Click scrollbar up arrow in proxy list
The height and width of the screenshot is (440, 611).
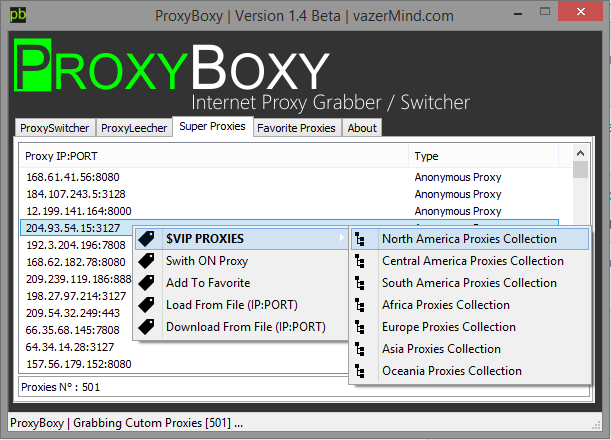[580, 153]
